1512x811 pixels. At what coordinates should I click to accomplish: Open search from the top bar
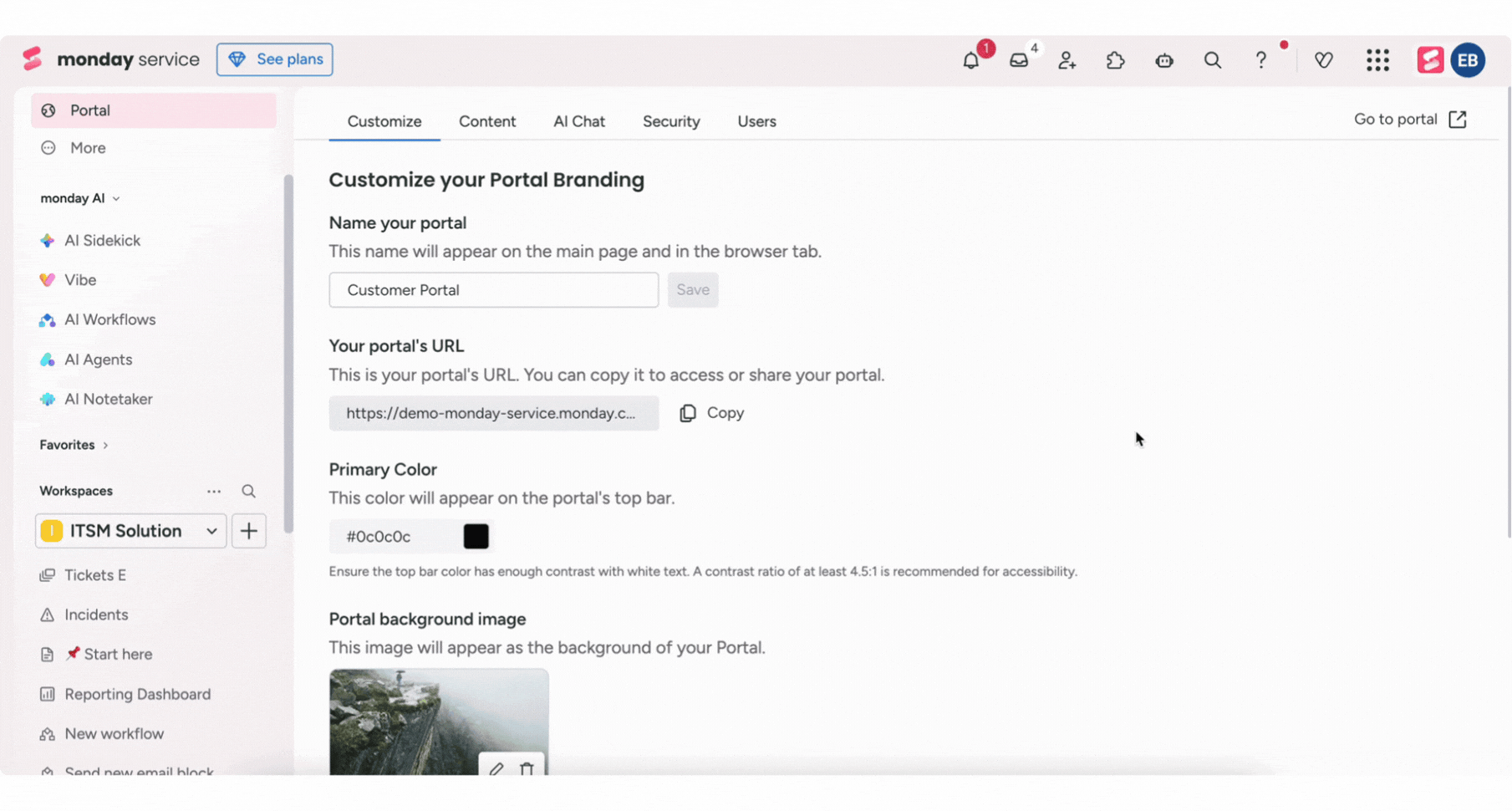pyautogui.click(x=1212, y=60)
